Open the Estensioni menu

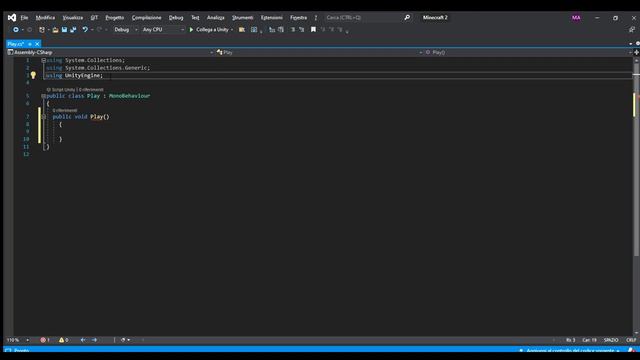click(x=271, y=18)
